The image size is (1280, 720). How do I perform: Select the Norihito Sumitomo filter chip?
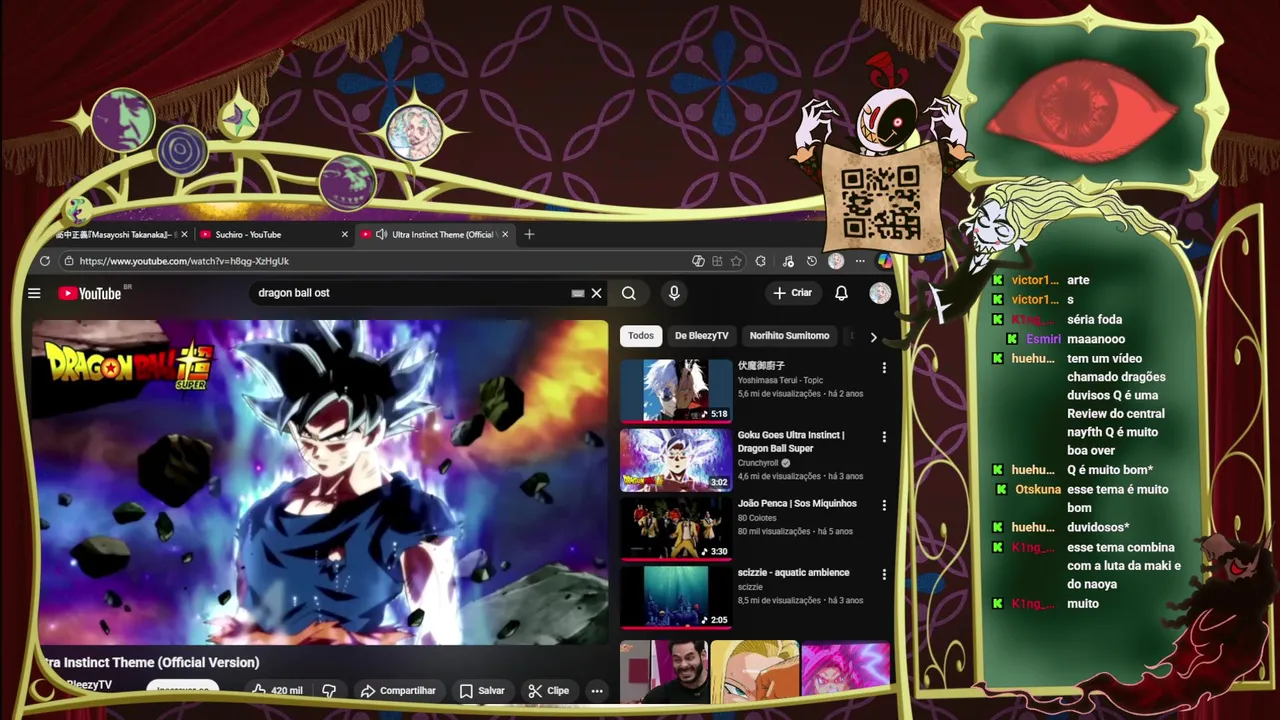[789, 336]
